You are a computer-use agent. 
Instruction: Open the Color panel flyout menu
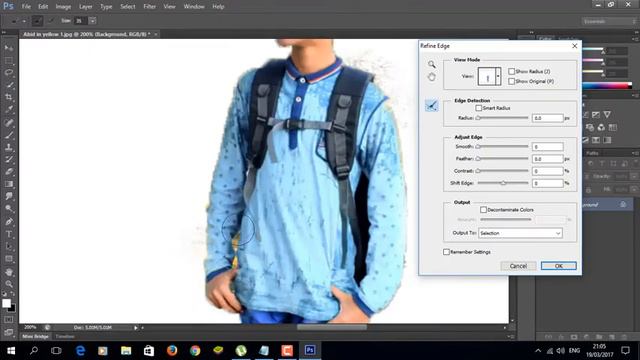(x=635, y=39)
